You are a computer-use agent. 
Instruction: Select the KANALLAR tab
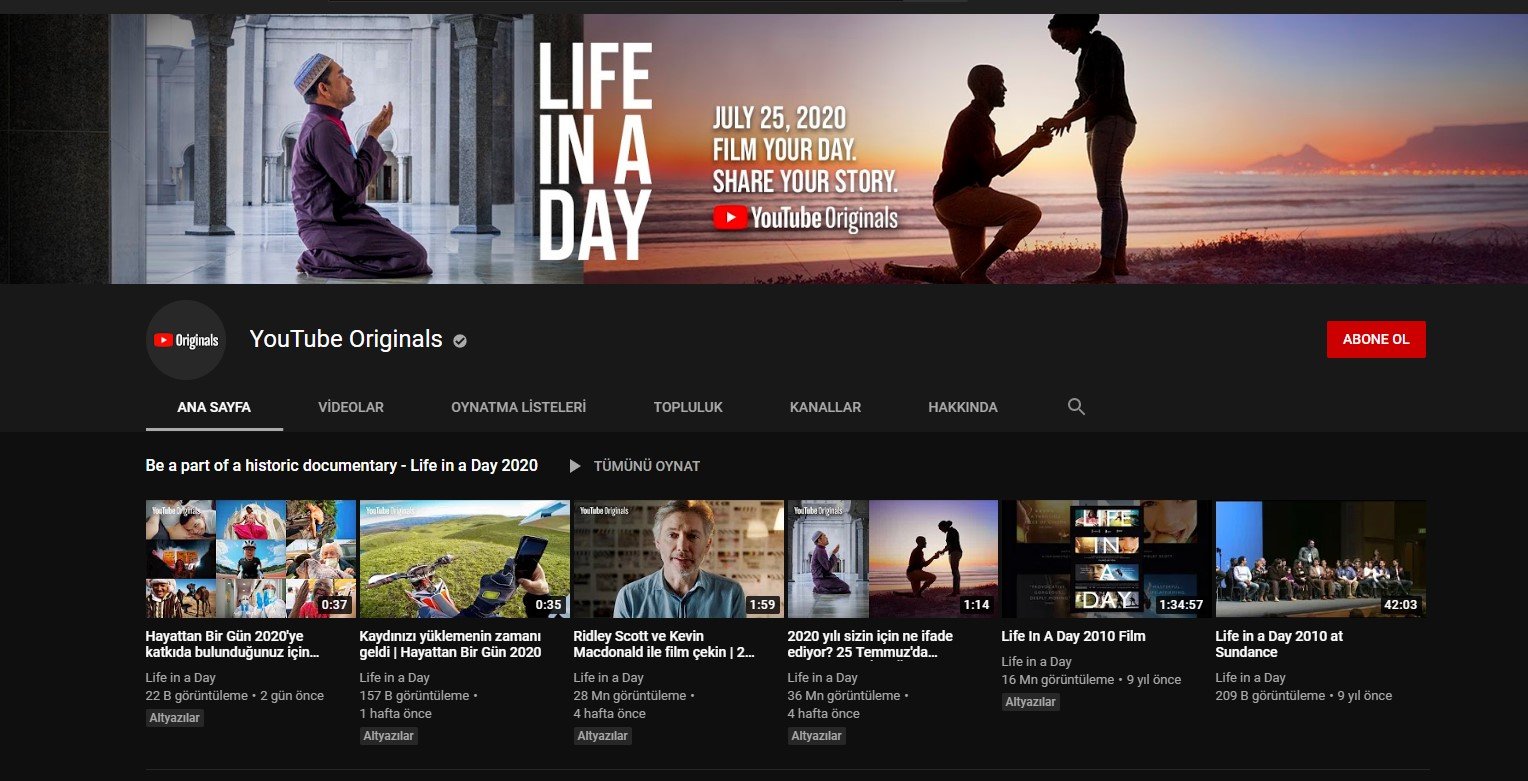pyautogui.click(x=825, y=407)
